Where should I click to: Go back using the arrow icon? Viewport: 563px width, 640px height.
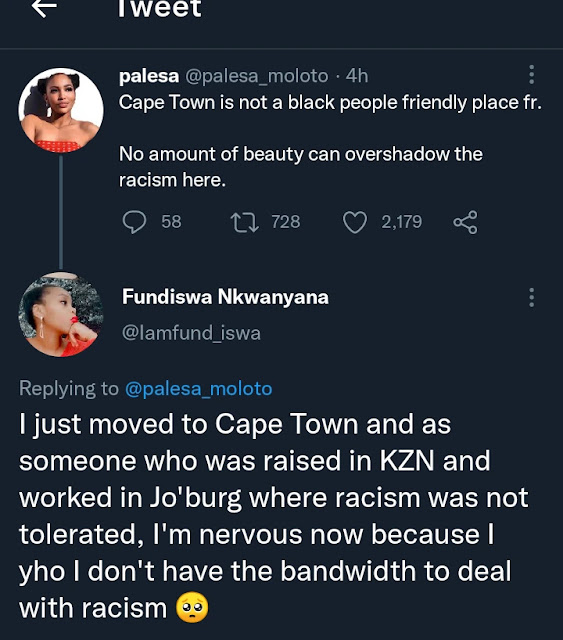(x=44, y=7)
